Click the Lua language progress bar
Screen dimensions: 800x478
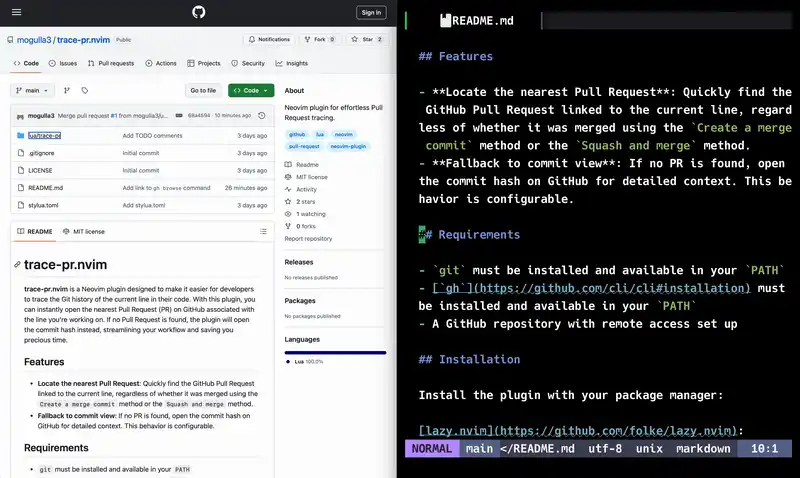[x=335, y=353]
